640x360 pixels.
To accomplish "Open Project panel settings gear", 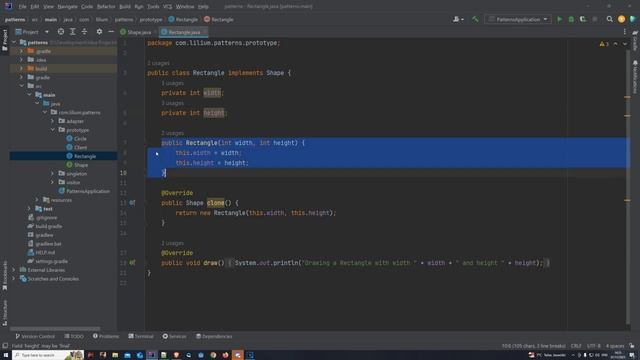I will tap(99, 31).
